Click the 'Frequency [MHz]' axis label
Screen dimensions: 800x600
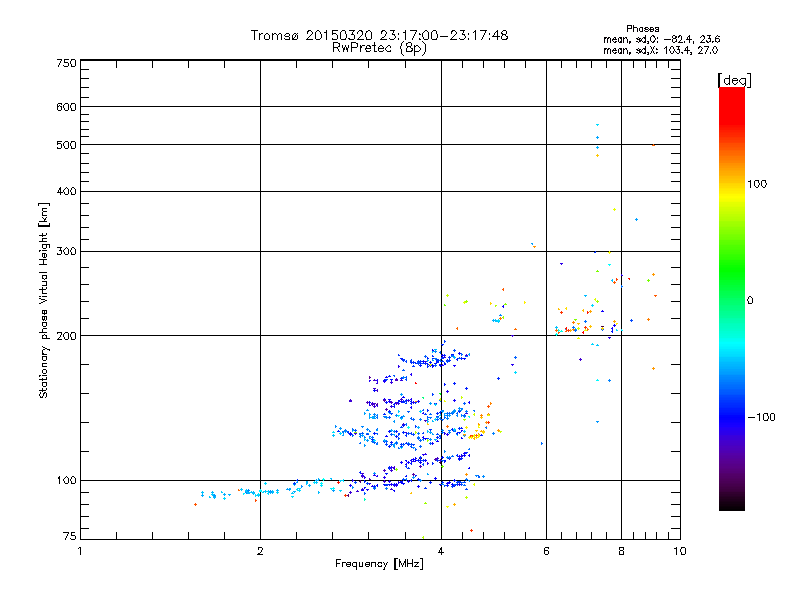pos(379,564)
